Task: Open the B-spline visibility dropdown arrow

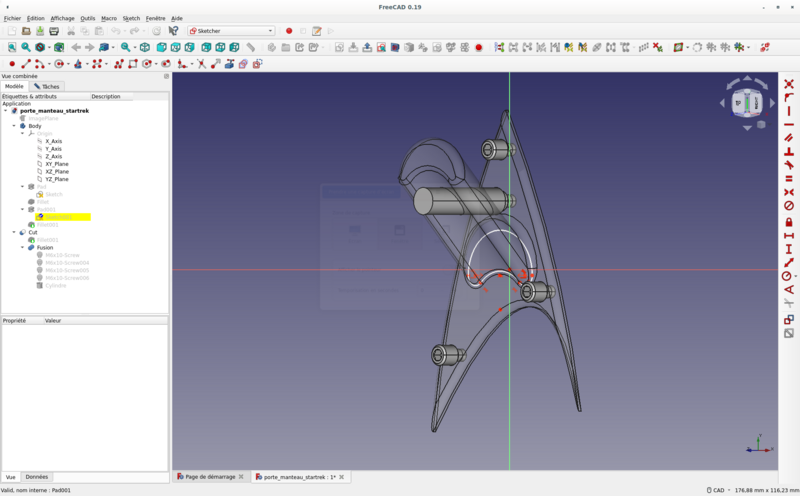Action: 687,47
